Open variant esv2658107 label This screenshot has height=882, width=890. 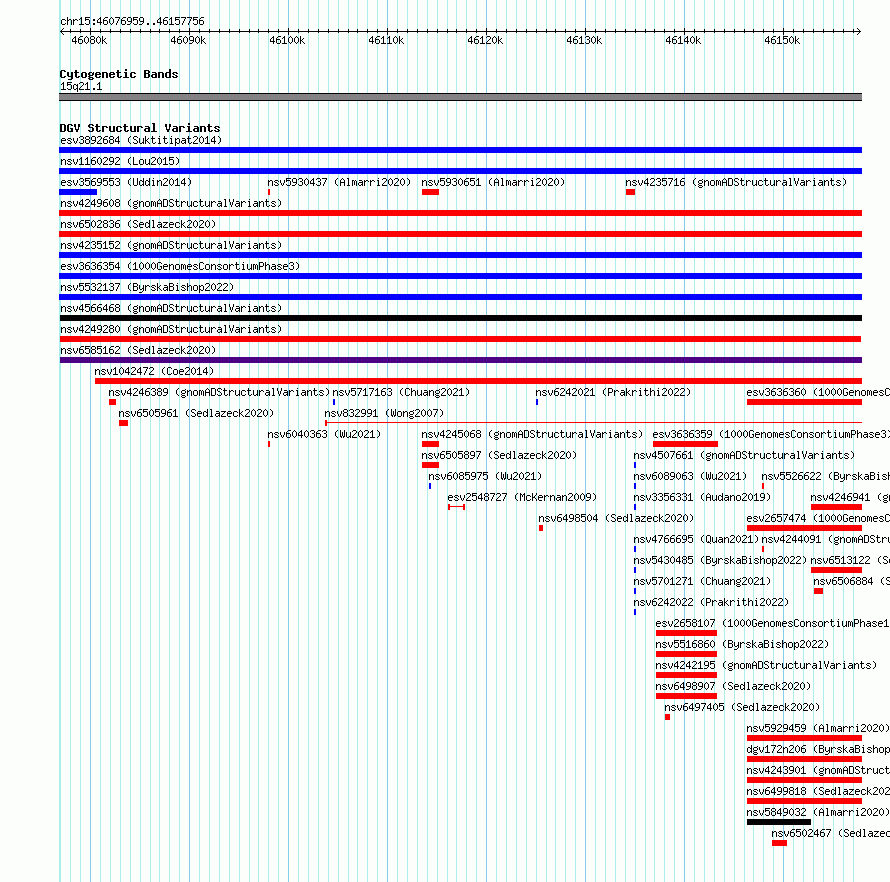coord(773,623)
